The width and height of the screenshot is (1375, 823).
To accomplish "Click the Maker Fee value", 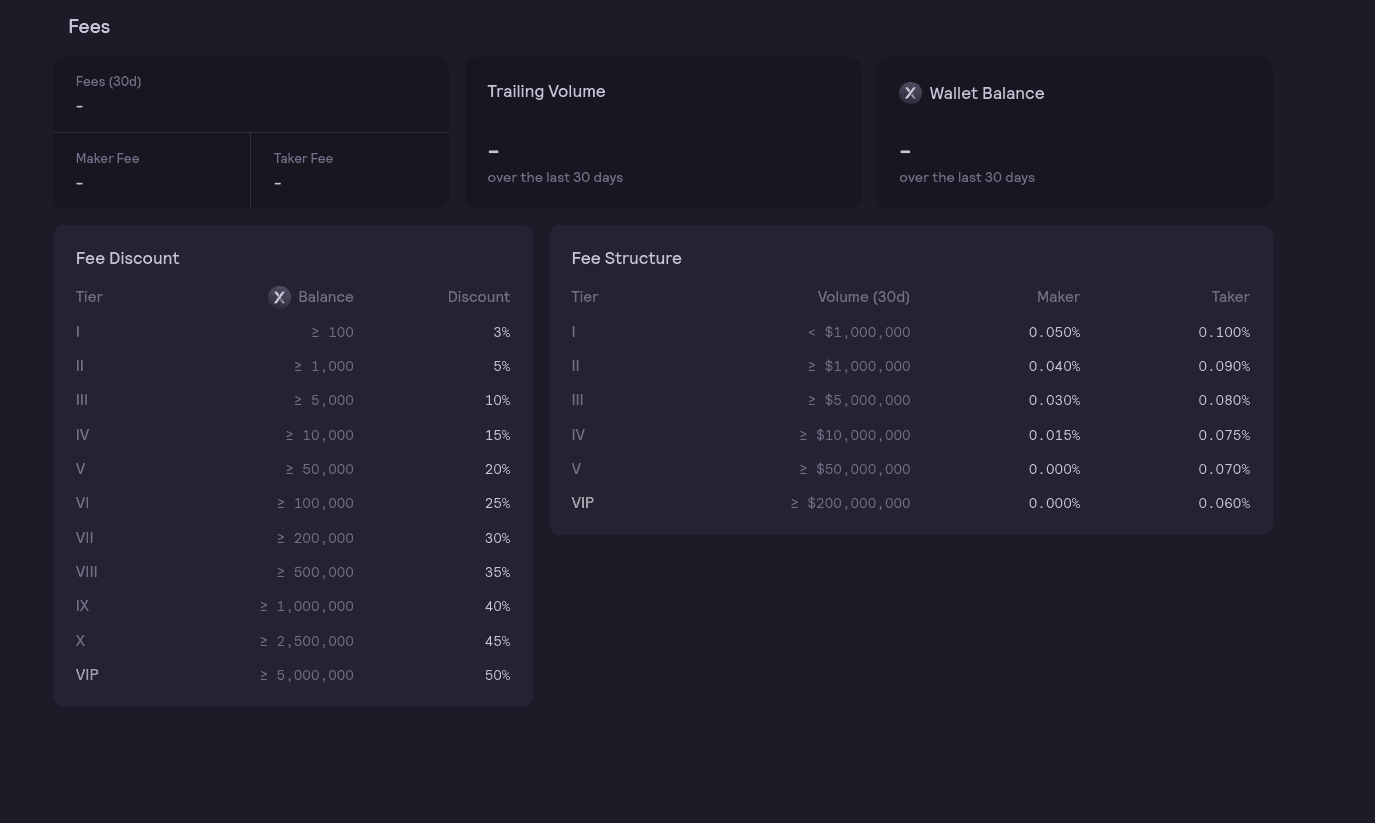I will coord(79,183).
